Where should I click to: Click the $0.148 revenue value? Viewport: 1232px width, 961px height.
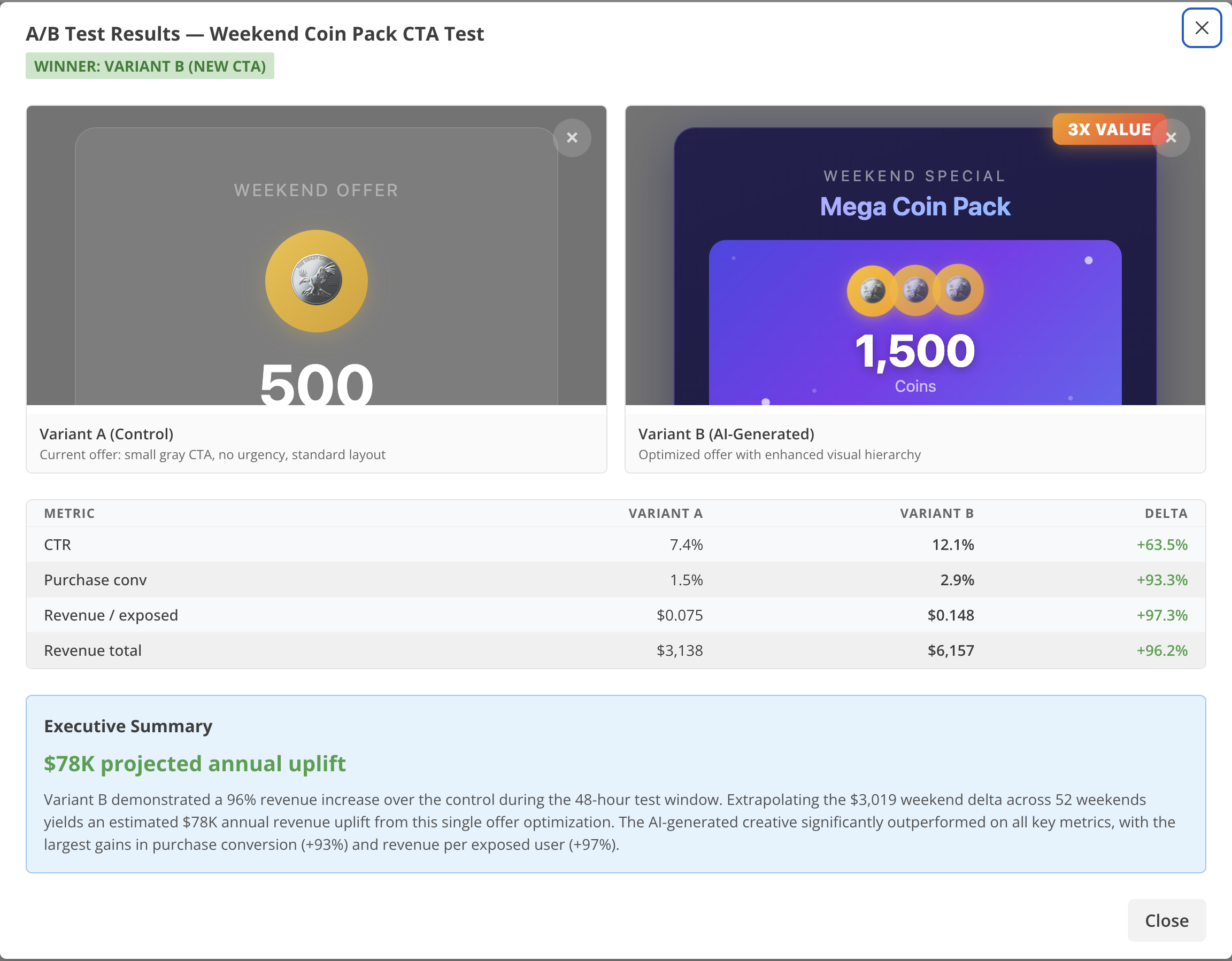tap(951, 615)
